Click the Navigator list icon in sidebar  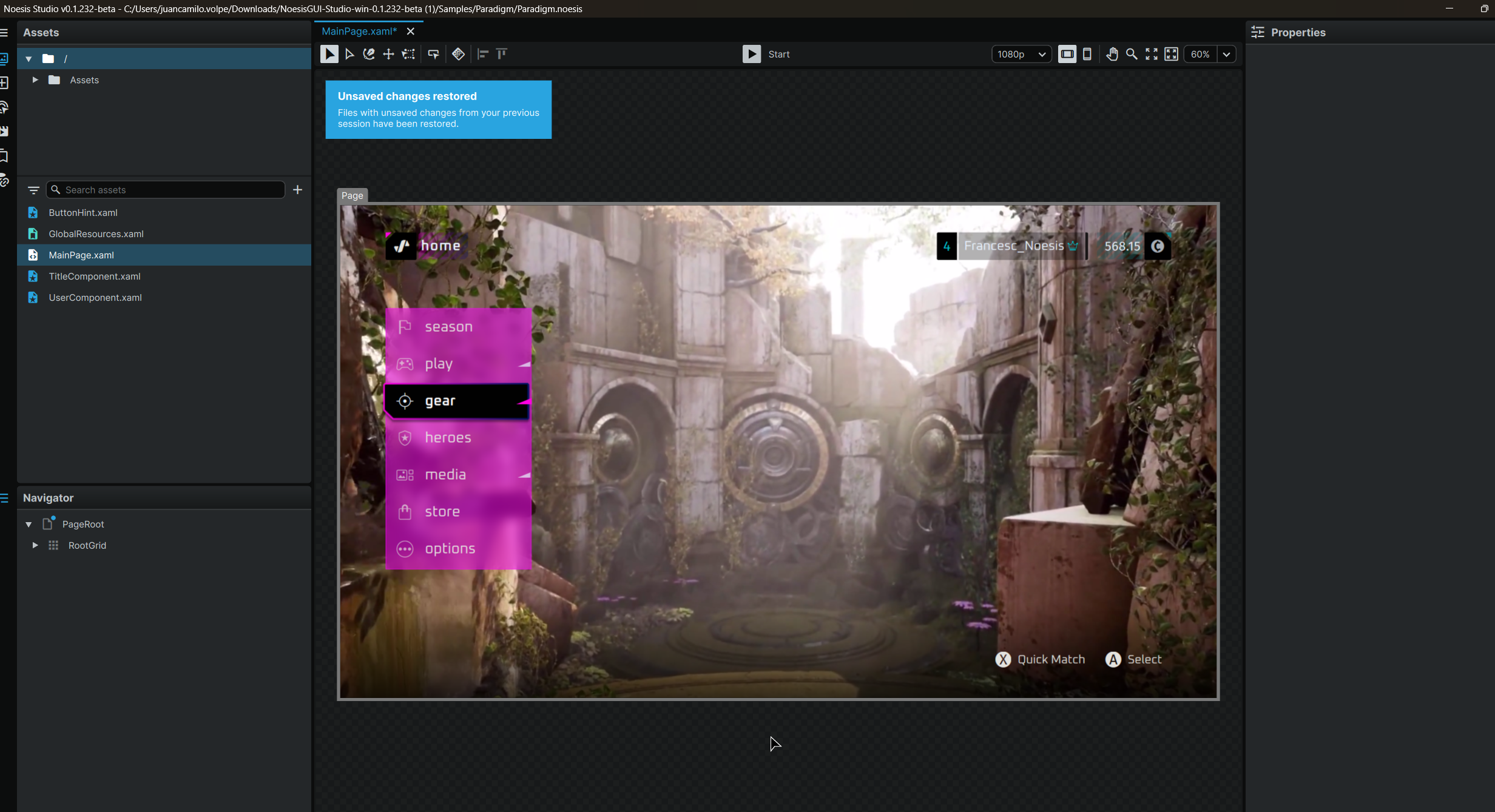point(4,498)
